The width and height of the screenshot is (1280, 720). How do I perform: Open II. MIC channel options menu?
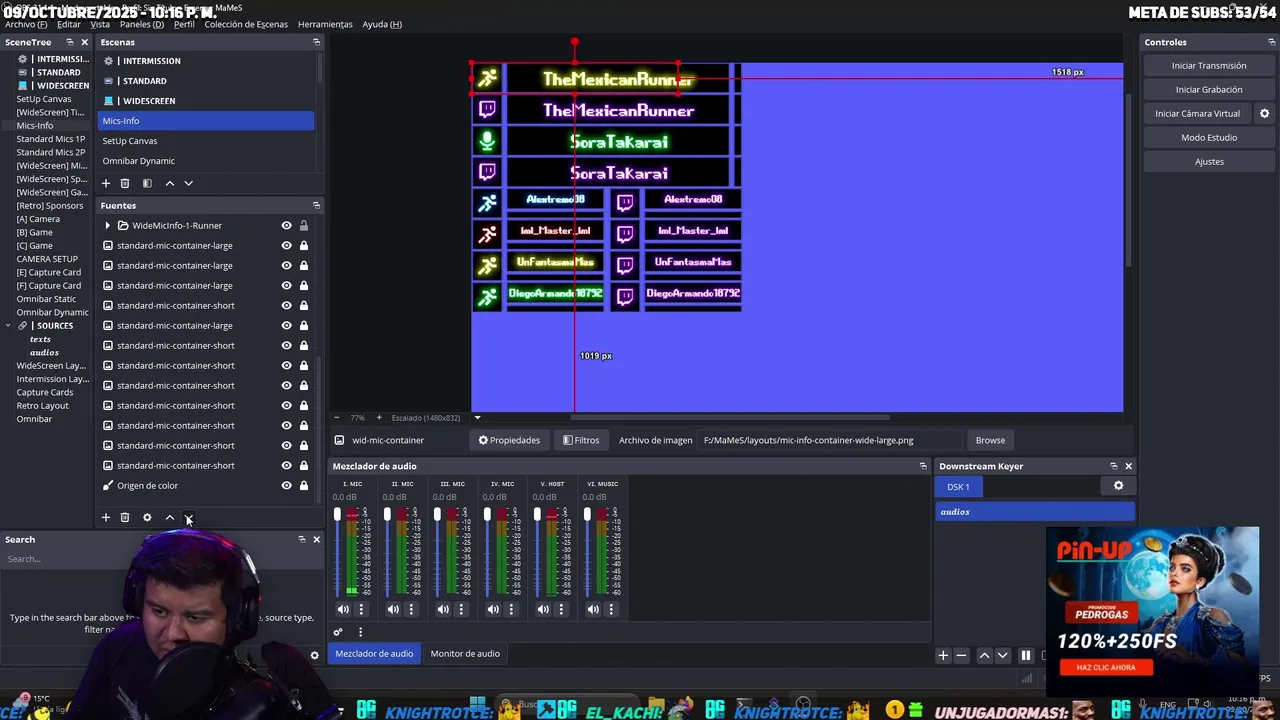[411, 609]
